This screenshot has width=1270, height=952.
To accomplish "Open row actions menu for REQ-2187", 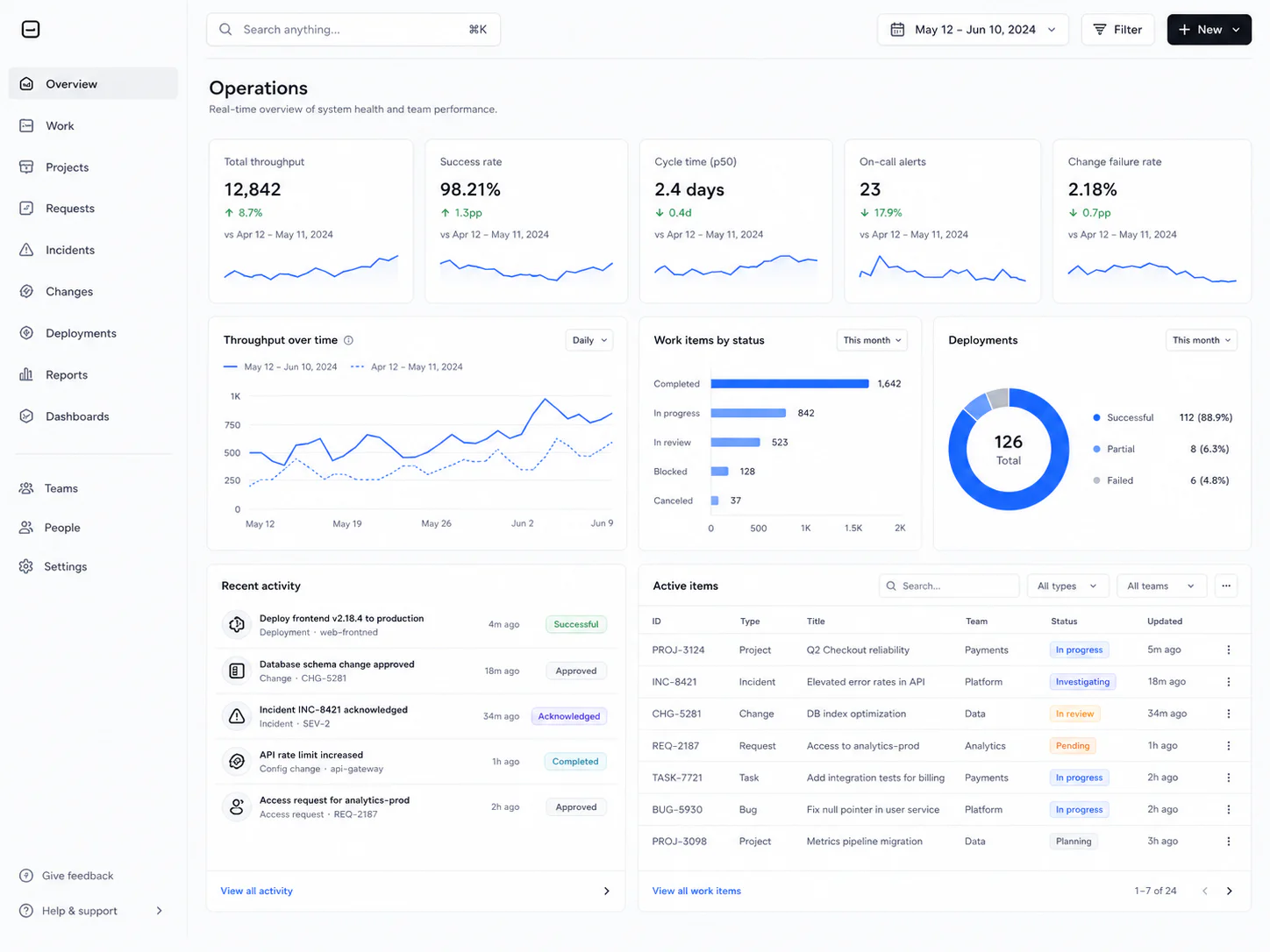I will (x=1229, y=746).
